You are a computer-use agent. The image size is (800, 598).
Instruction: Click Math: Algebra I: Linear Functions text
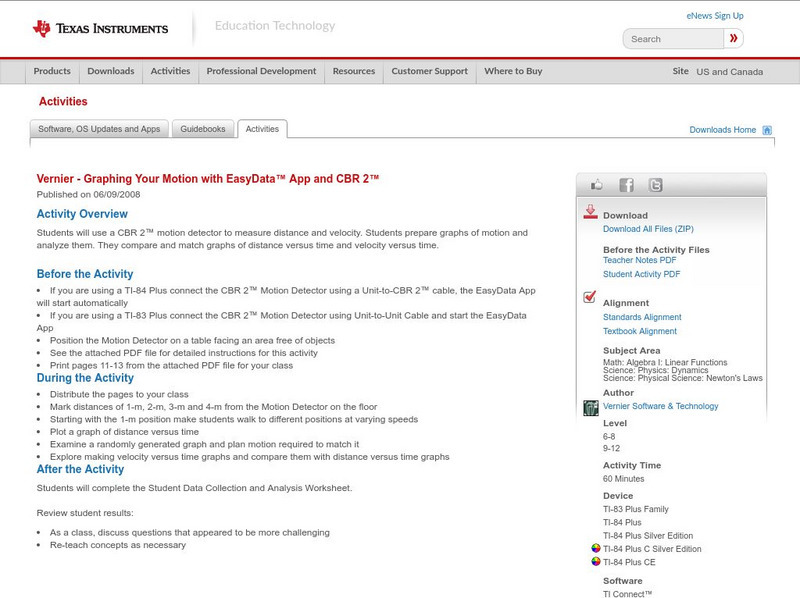pos(665,362)
